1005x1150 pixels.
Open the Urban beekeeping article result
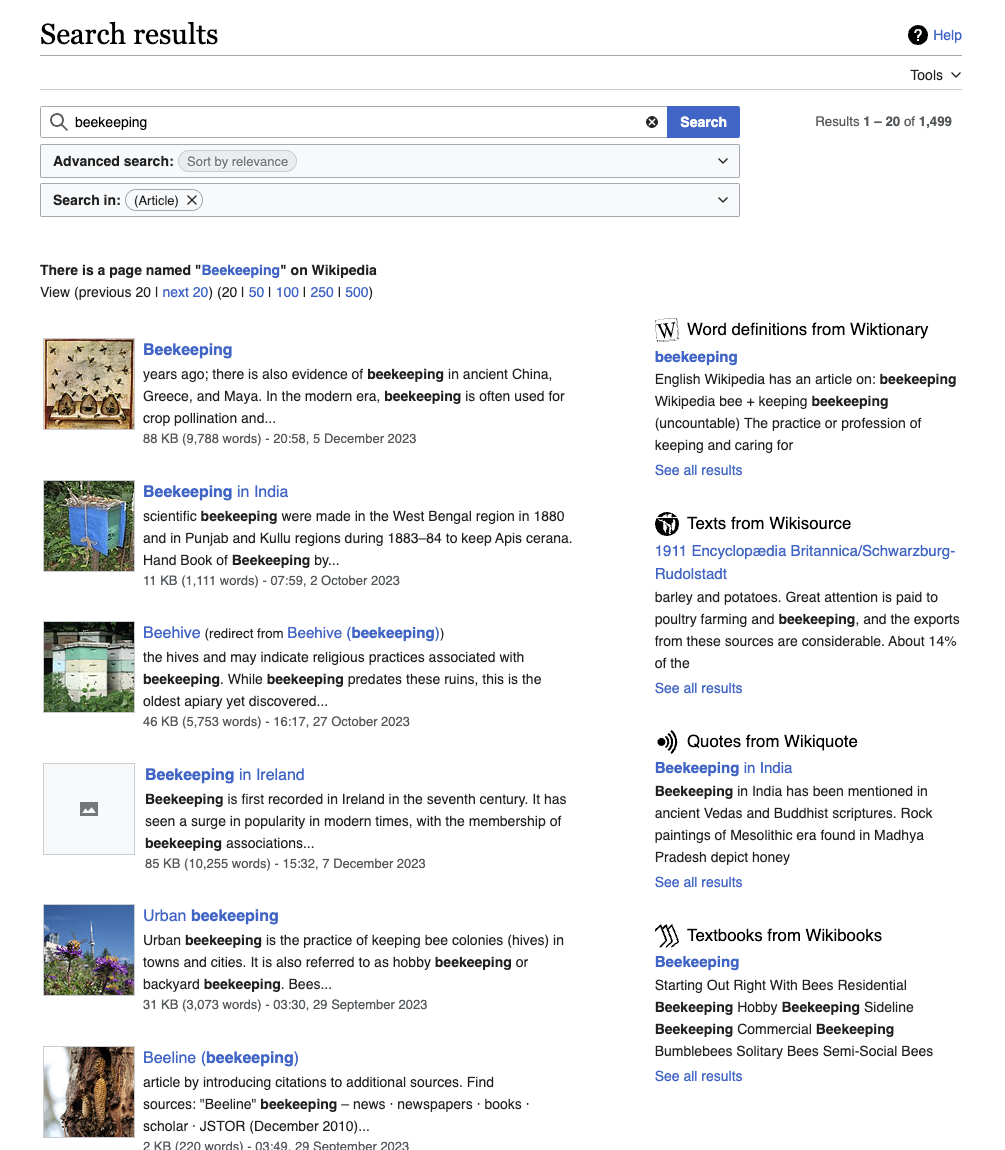click(211, 915)
